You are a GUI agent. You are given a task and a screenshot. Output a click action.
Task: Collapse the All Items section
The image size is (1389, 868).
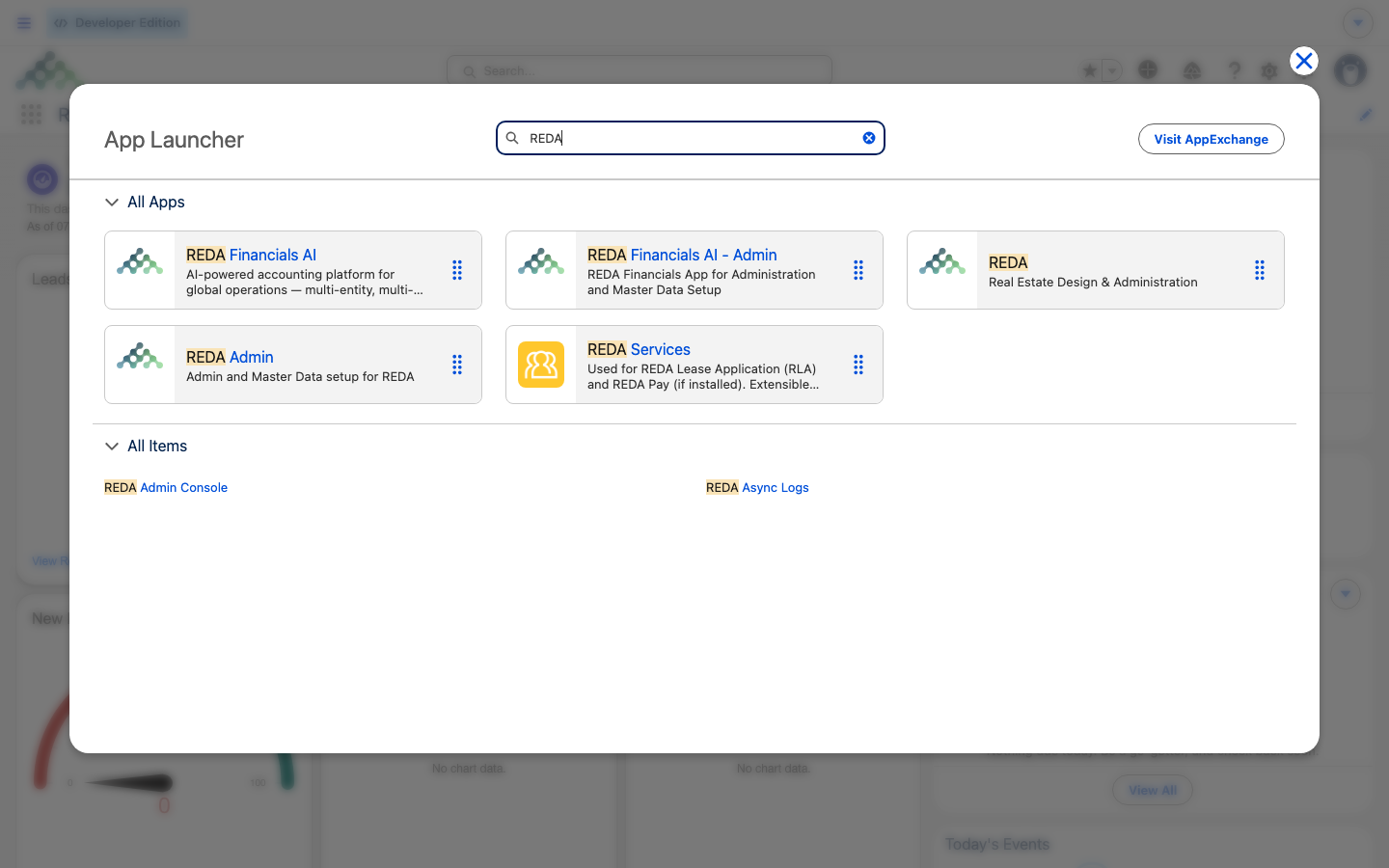(112, 447)
